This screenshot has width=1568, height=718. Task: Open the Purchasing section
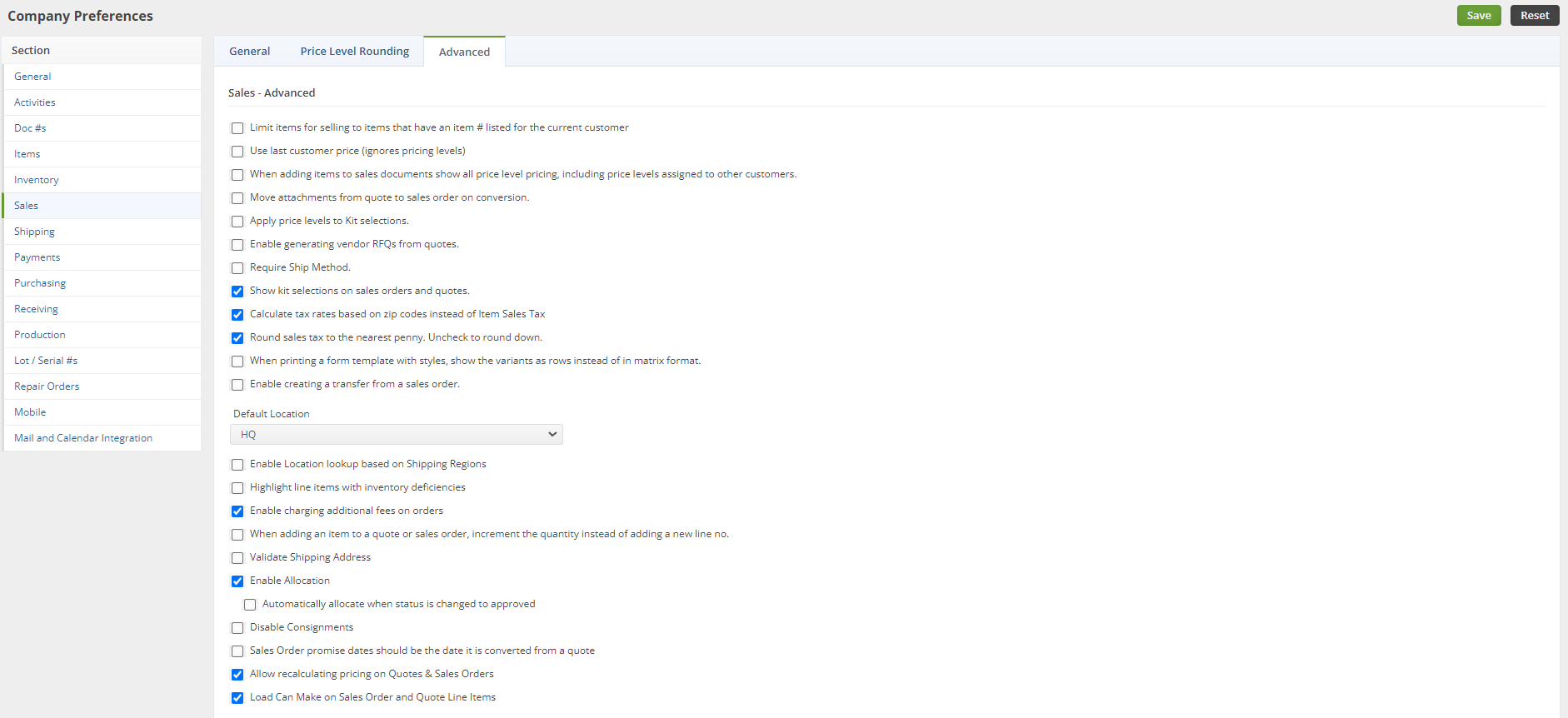[x=102, y=283]
